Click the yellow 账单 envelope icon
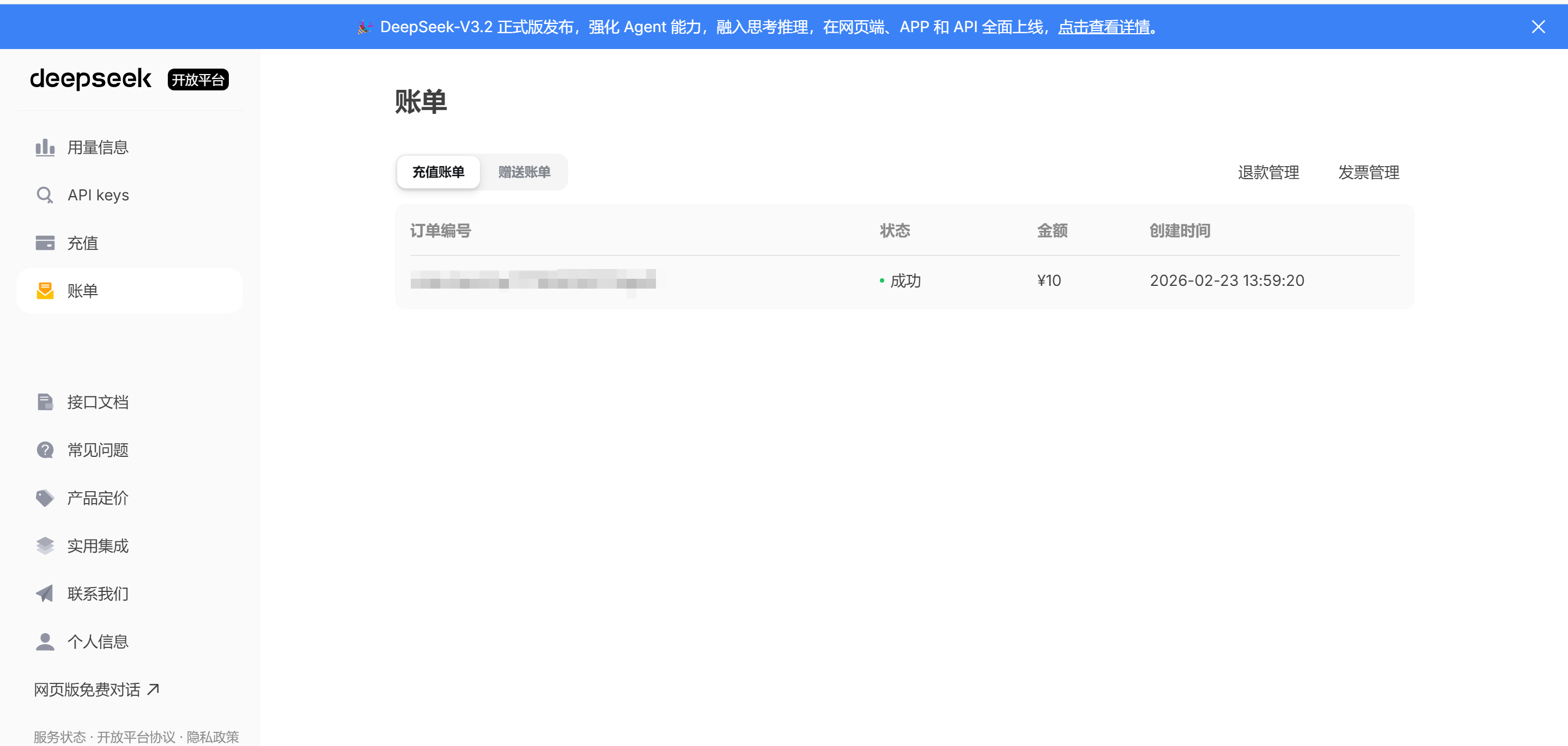Image resolution: width=1568 pixels, height=746 pixels. (45, 291)
